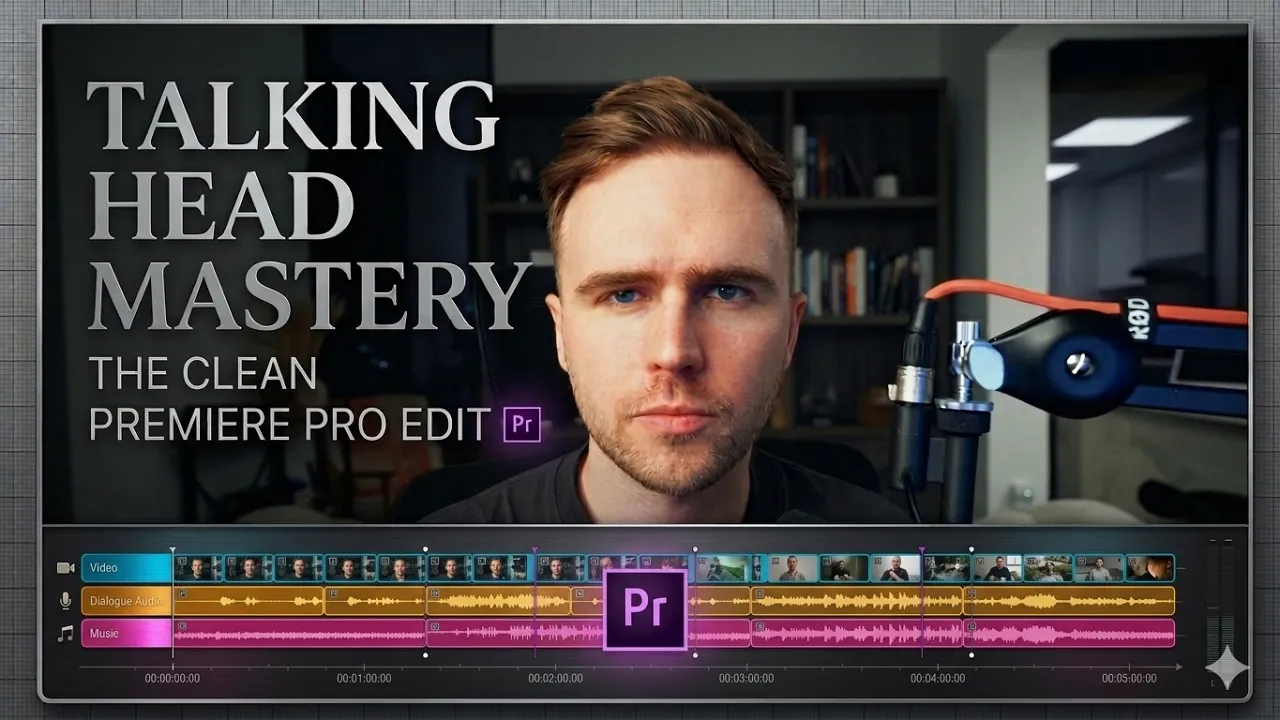
Task: Click the "THE CLEAN" subtitle line
Action: (203, 374)
